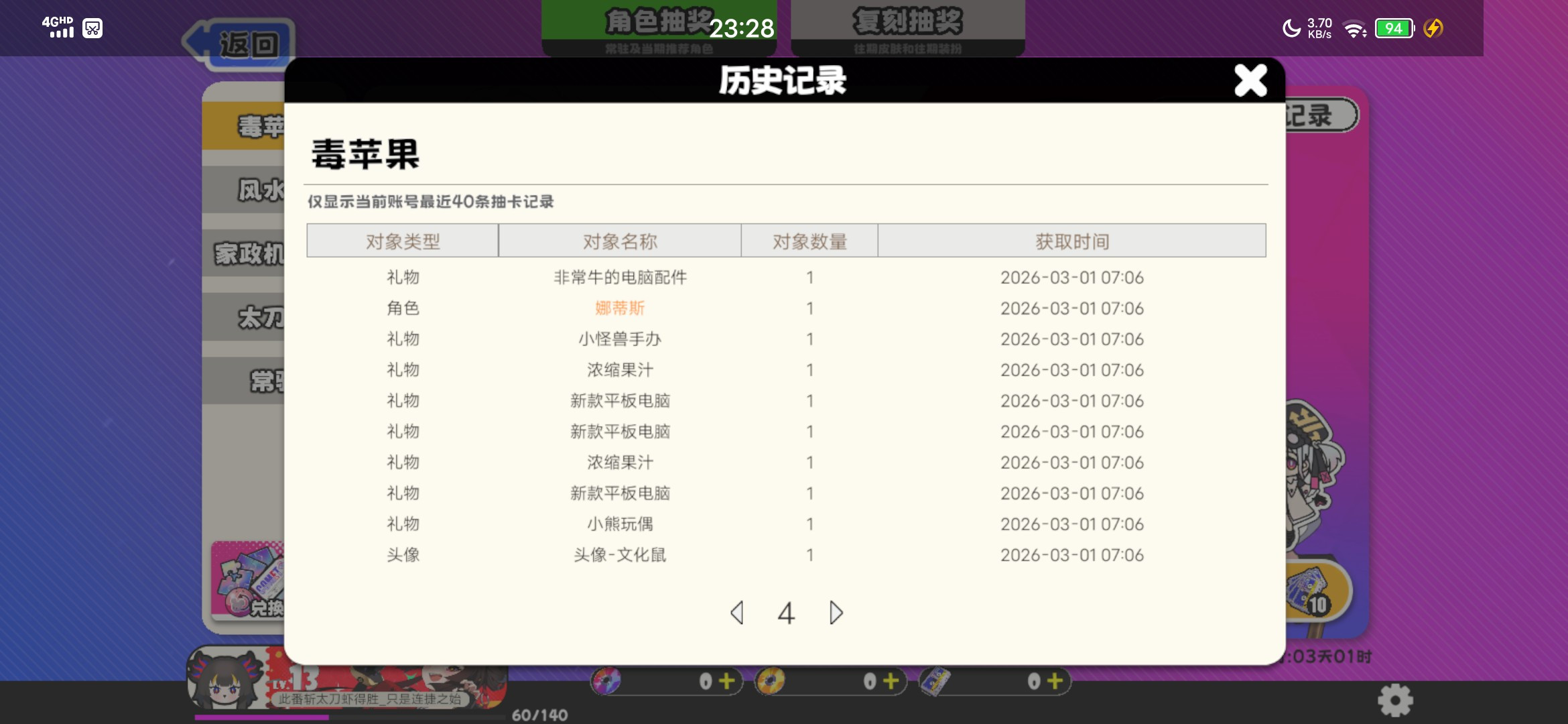Open the 兑换 exchange shop thumbnail

click(248, 581)
